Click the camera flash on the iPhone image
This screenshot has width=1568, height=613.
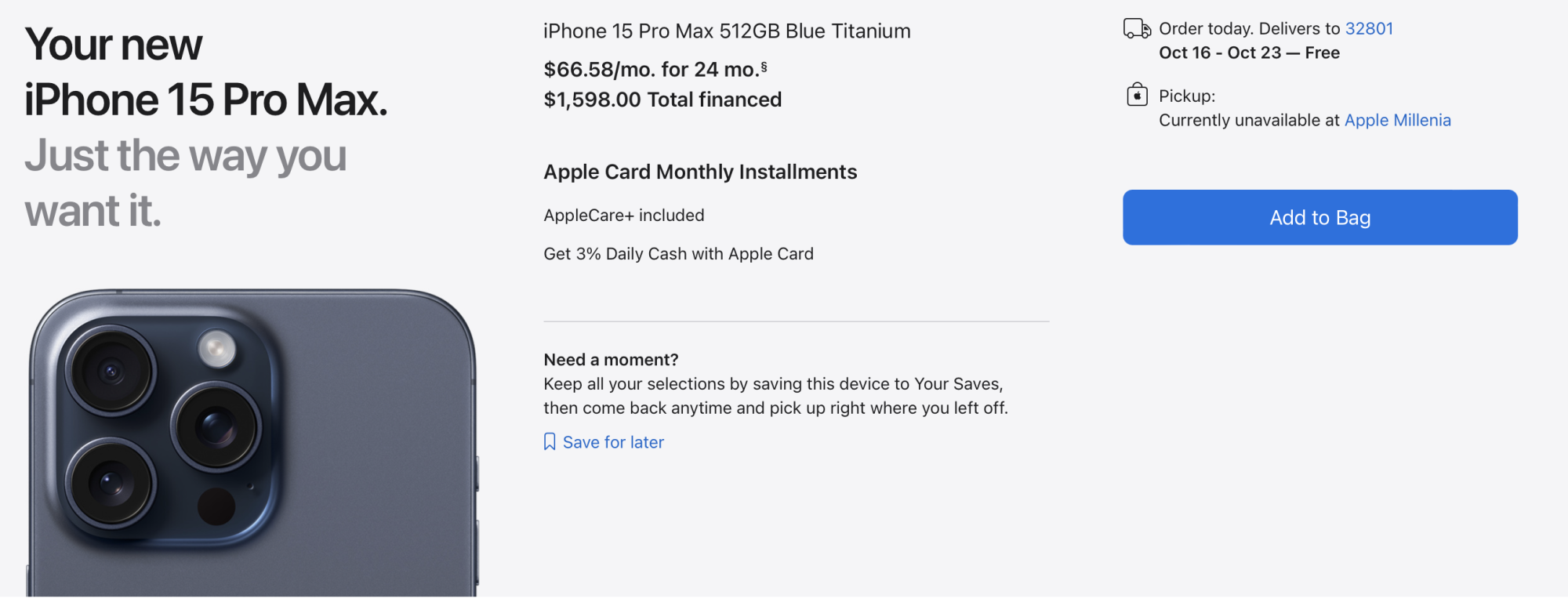click(217, 348)
